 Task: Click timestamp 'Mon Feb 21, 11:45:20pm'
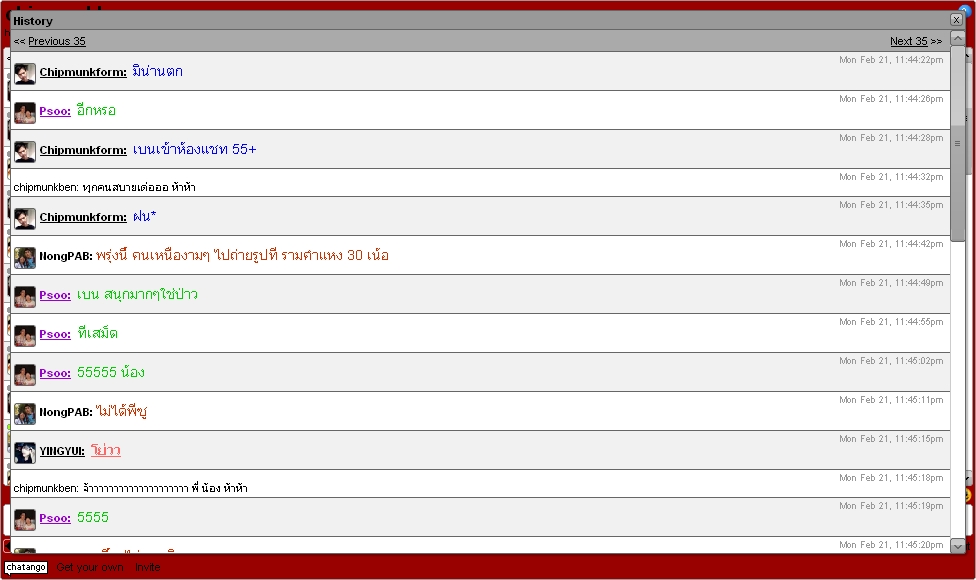pyautogui.click(x=891, y=545)
